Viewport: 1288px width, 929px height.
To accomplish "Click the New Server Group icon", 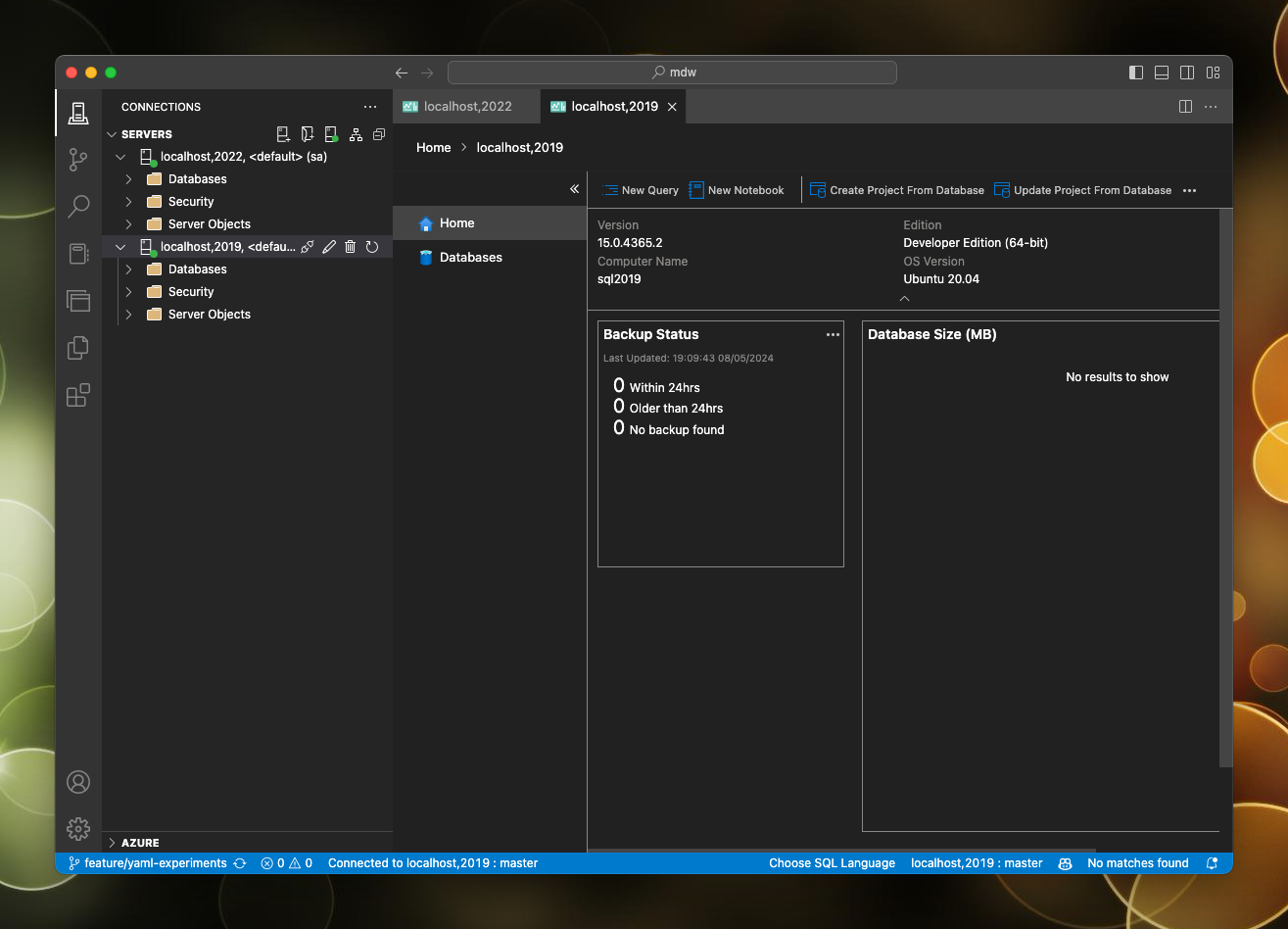I will 308,134.
